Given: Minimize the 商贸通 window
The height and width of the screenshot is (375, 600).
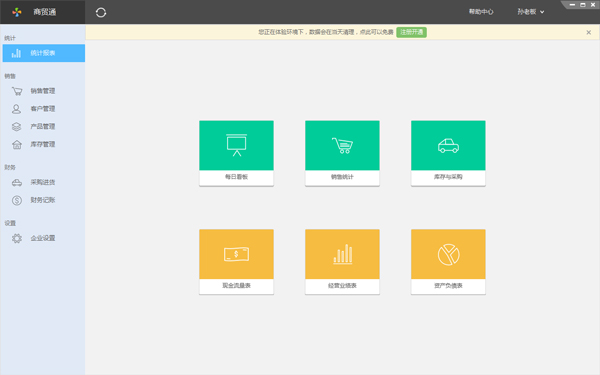Looking at the screenshot, I should point(572,5).
